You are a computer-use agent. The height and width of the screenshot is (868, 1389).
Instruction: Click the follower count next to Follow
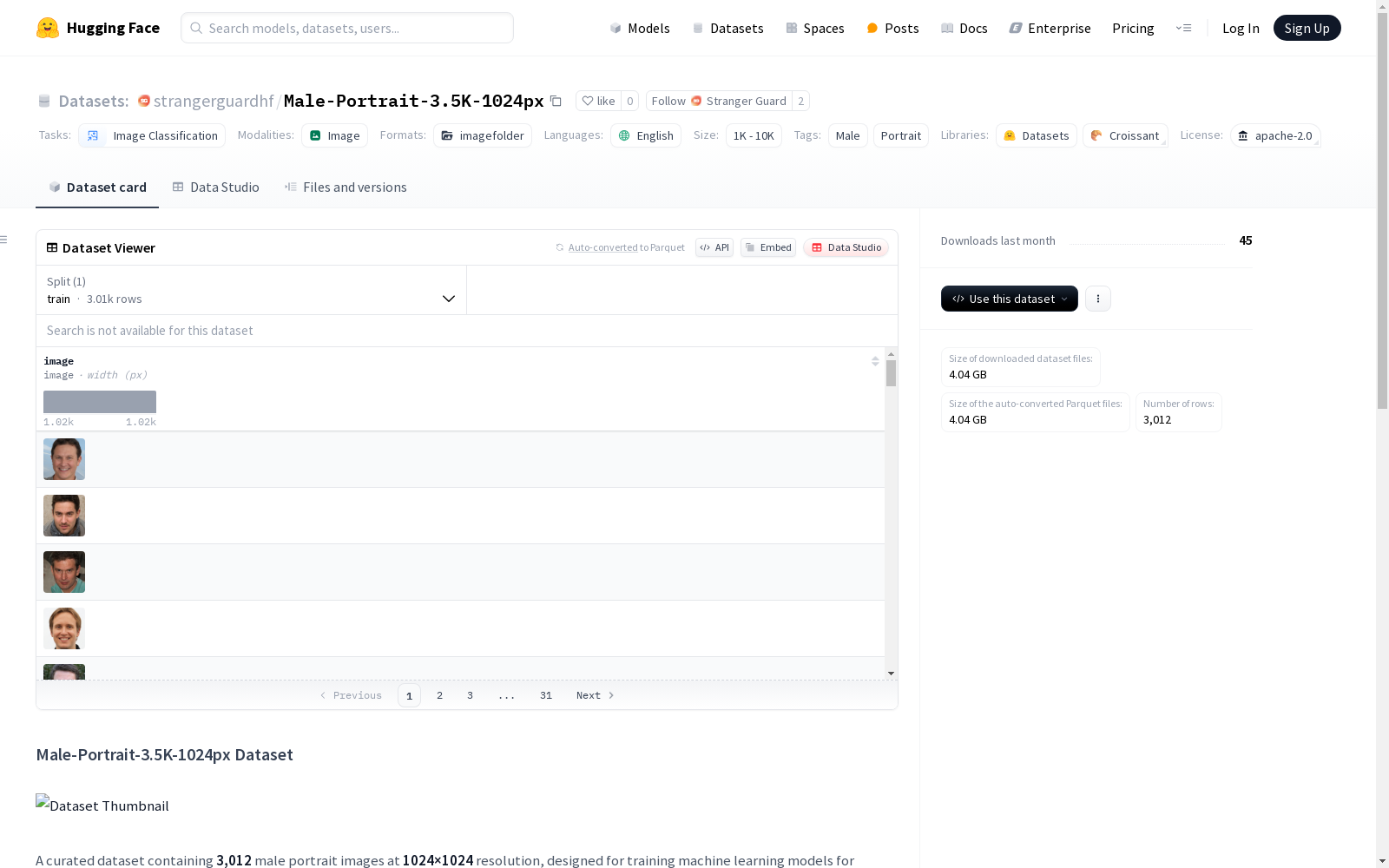pos(800,101)
